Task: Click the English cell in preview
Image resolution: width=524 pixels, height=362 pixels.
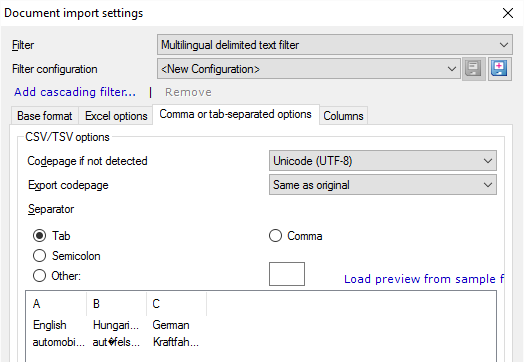Action: [49, 325]
